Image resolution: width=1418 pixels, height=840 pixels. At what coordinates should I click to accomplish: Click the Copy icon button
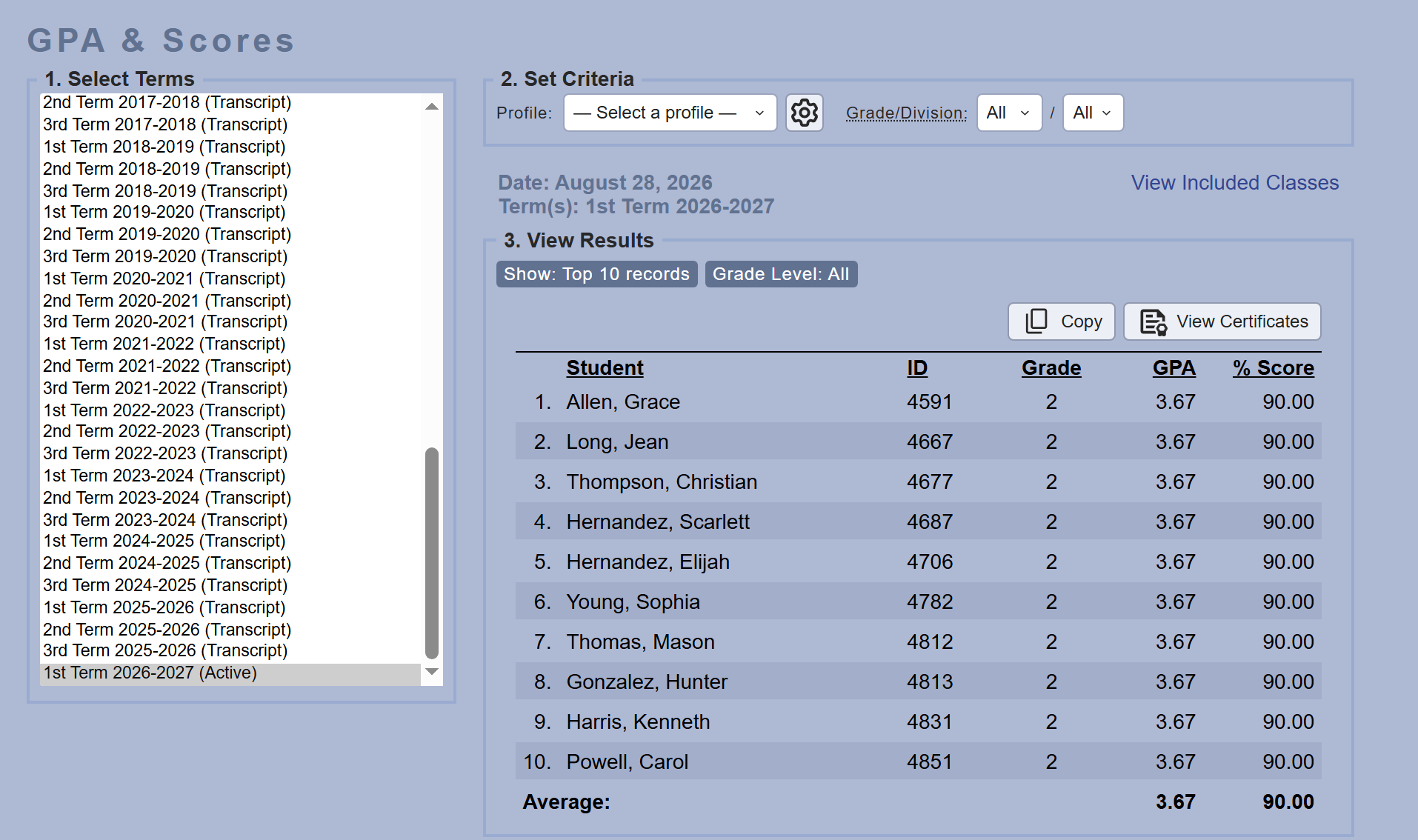pos(1061,321)
